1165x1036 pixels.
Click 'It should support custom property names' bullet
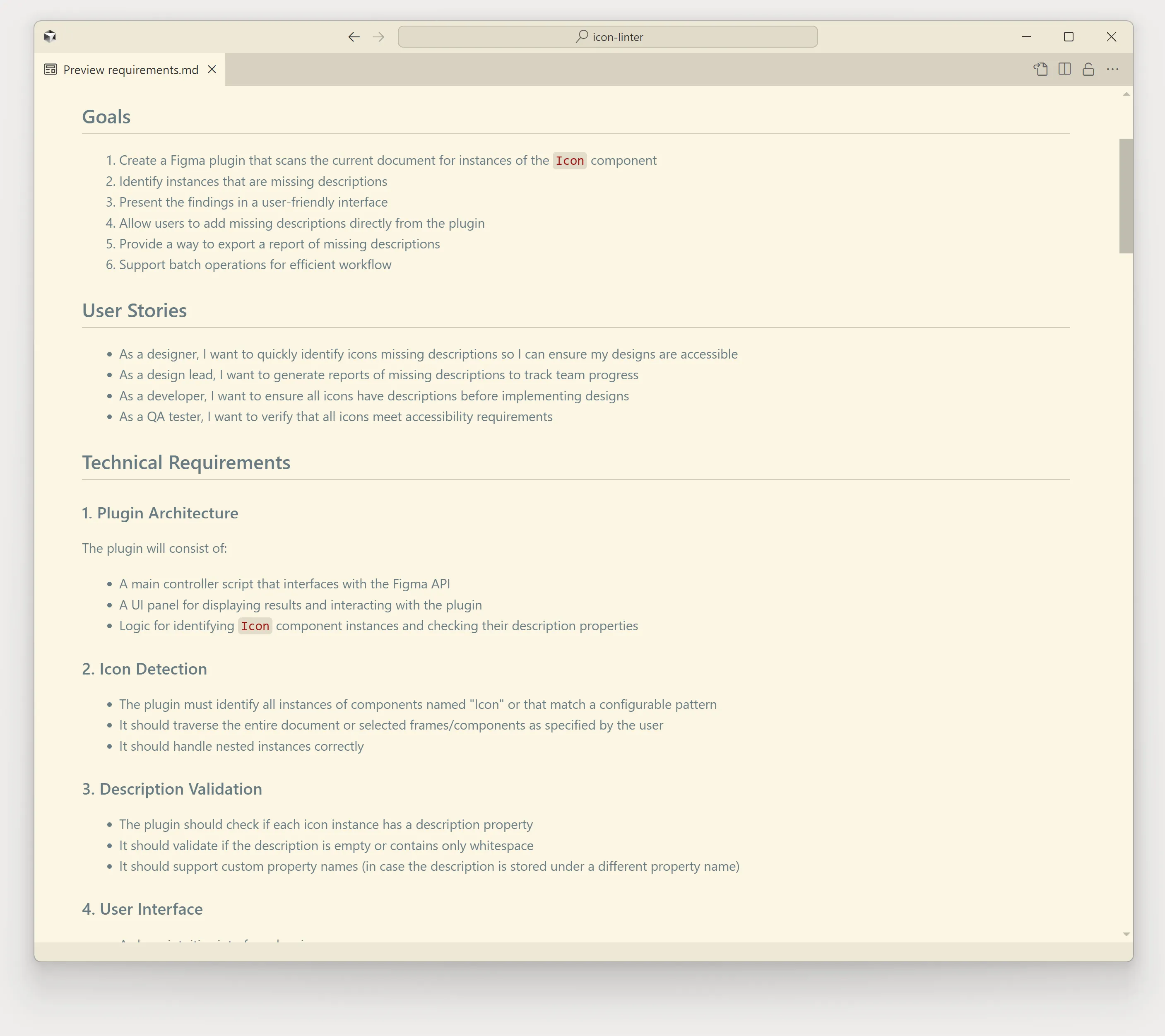[x=429, y=867]
